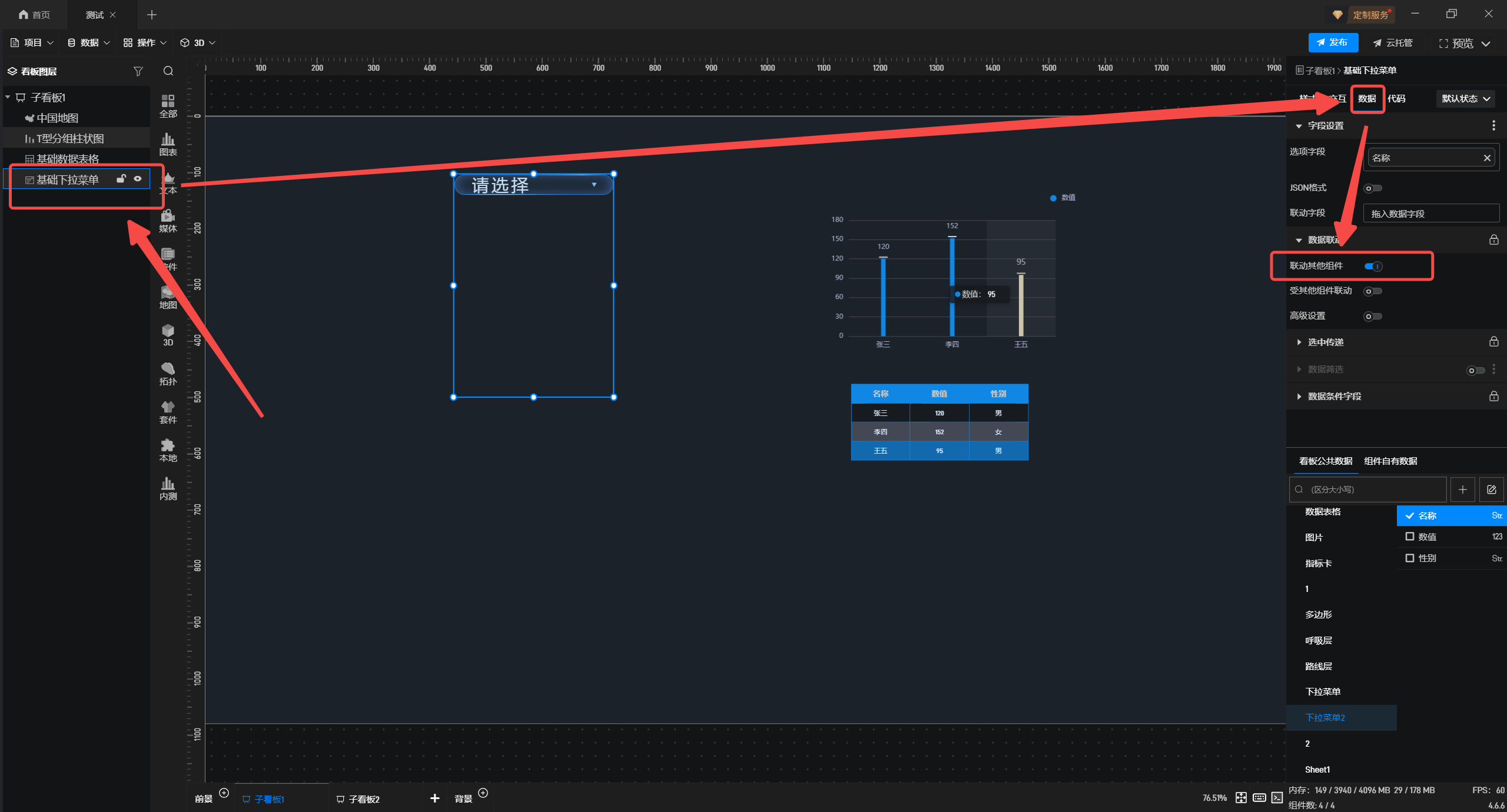Click the edit data pencil icon
The width and height of the screenshot is (1507, 812).
coord(1491,490)
